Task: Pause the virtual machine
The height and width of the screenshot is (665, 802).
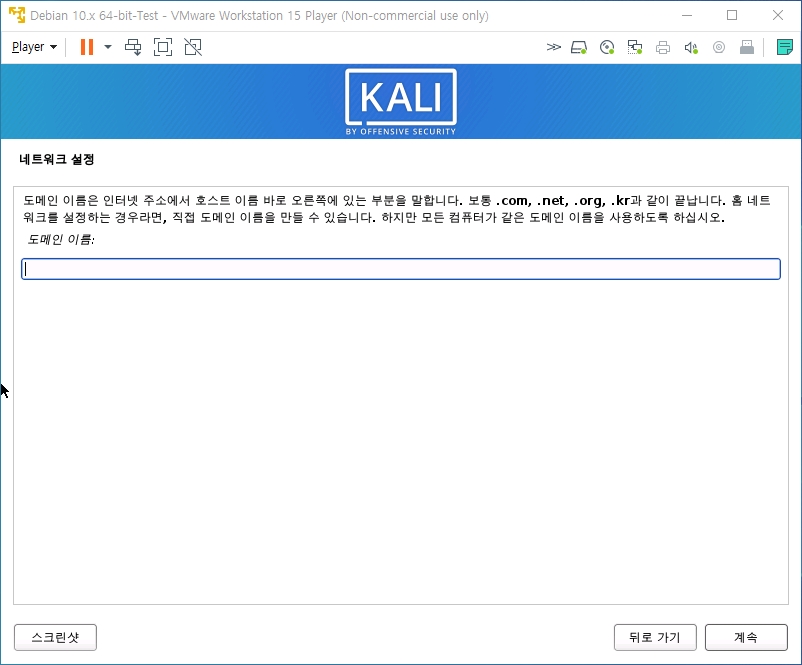Action: coord(87,47)
